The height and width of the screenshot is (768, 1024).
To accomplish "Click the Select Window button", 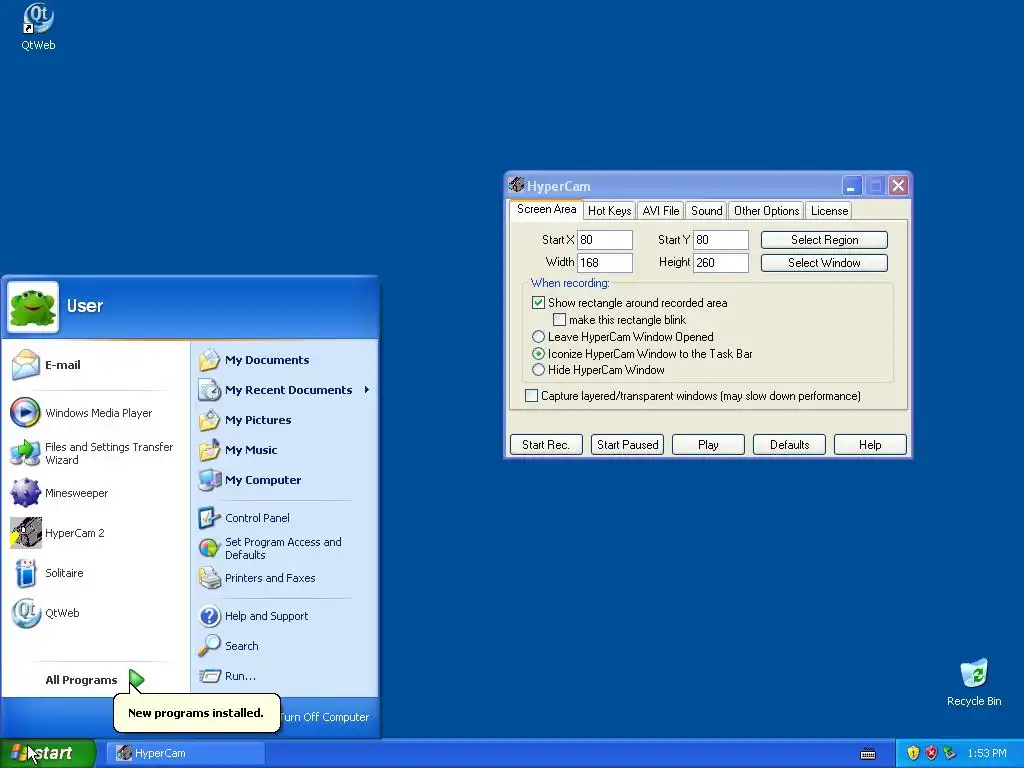I will coord(824,263).
